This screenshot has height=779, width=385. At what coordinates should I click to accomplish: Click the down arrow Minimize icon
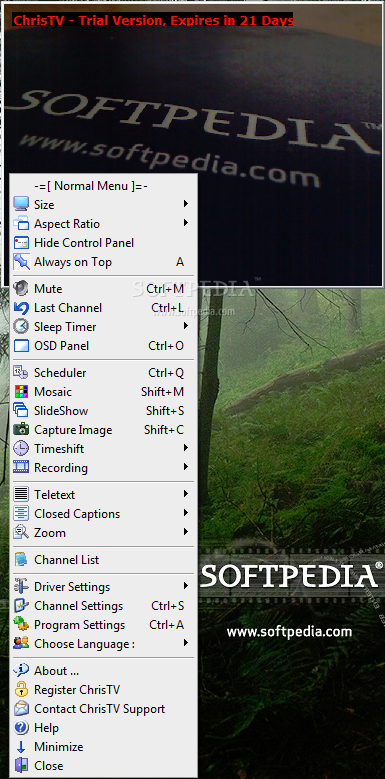pos(21,747)
